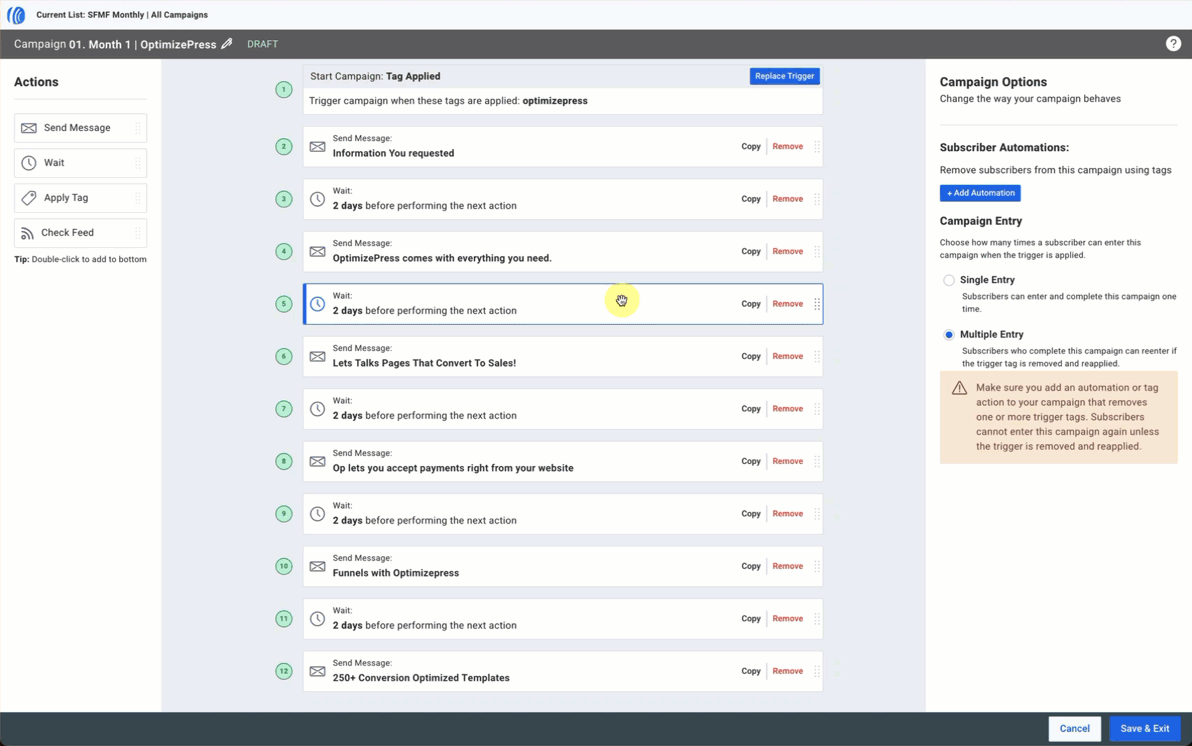Image resolution: width=1192 pixels, height=746 pixels.
Task: Click drag handle on Apply Tag action
Action: 138,198
